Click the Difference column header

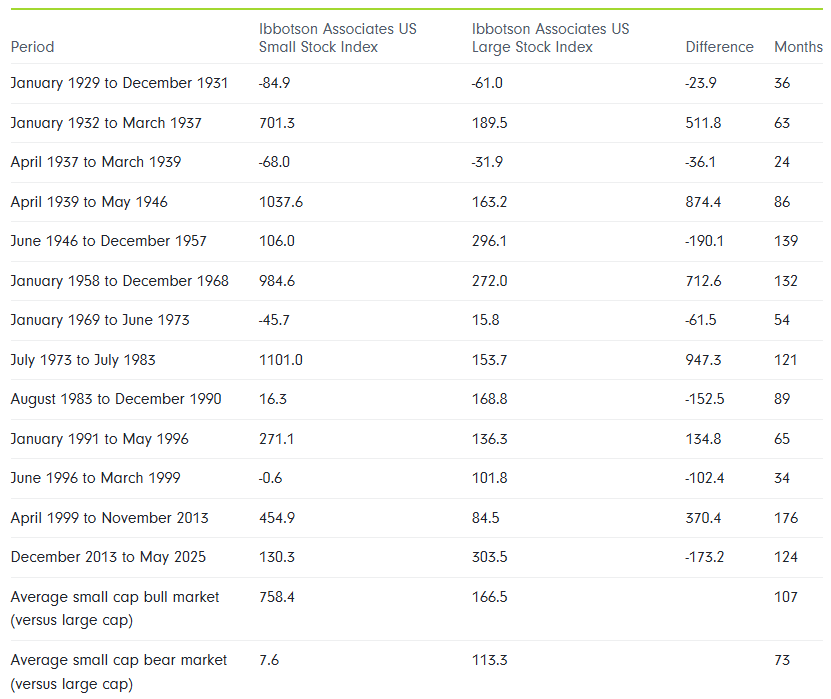pyautogui.click(x=719, y=47)
